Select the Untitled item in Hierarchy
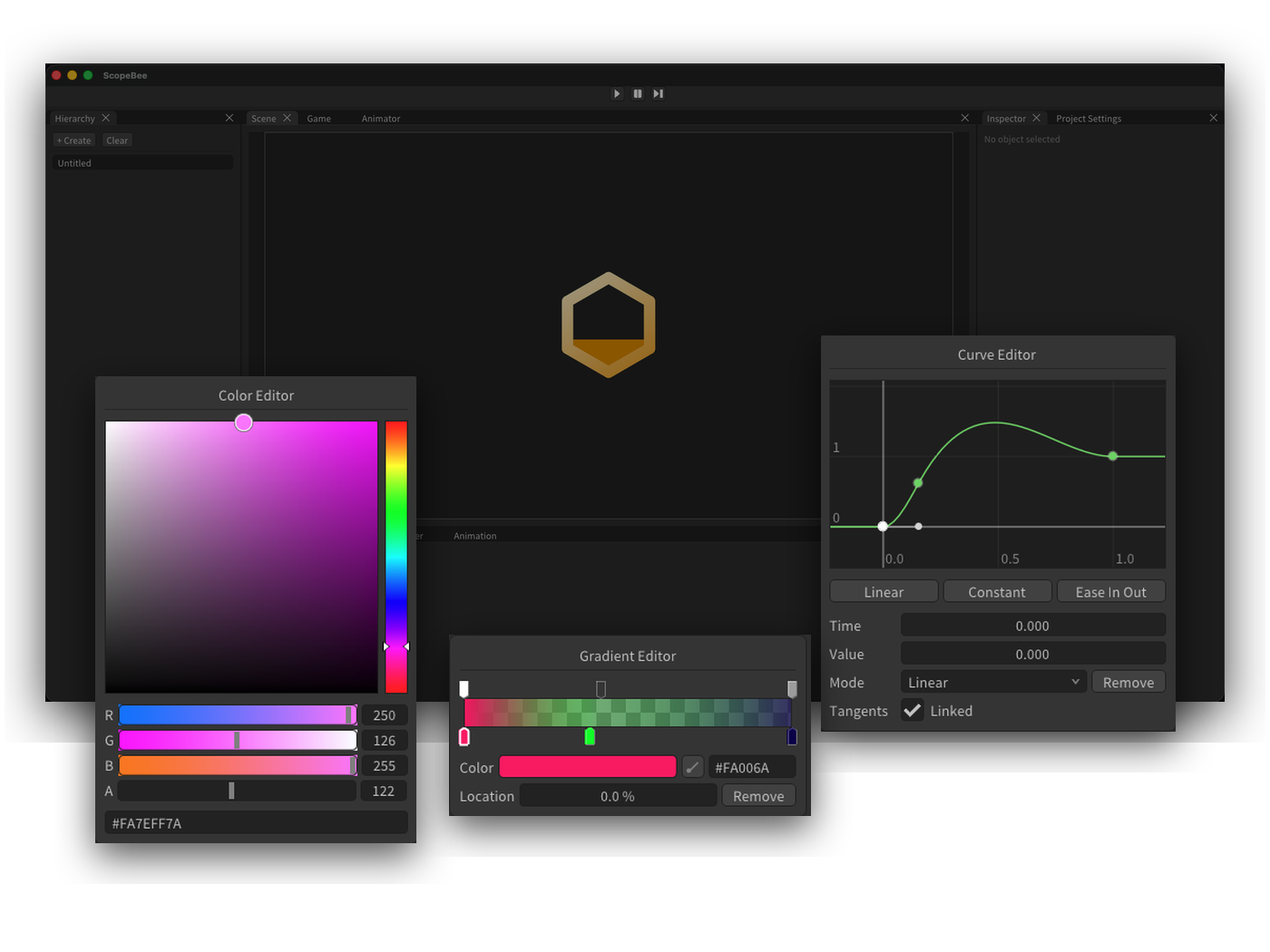 click(142, 163)
